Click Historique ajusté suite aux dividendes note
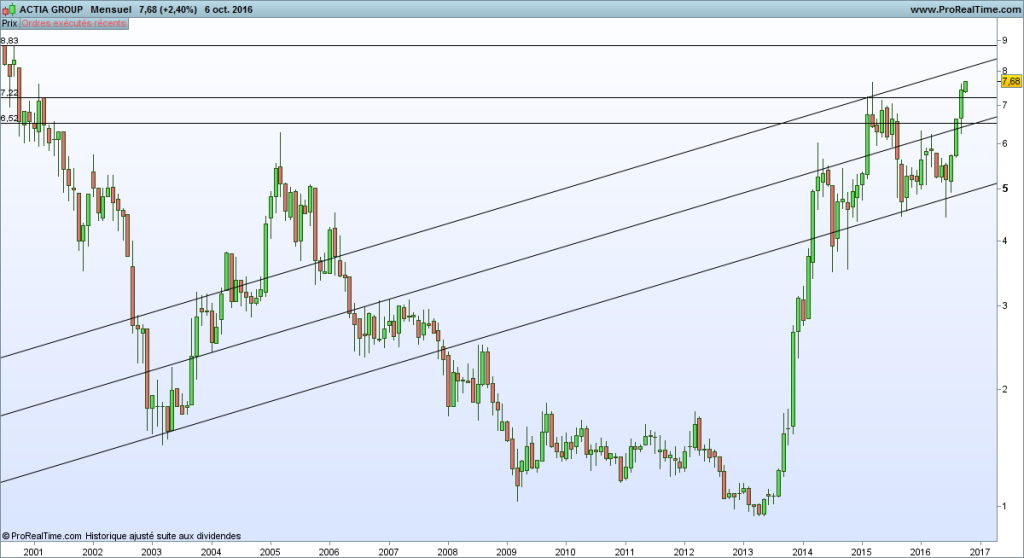 pyautogui.click(x=163, y=536)
